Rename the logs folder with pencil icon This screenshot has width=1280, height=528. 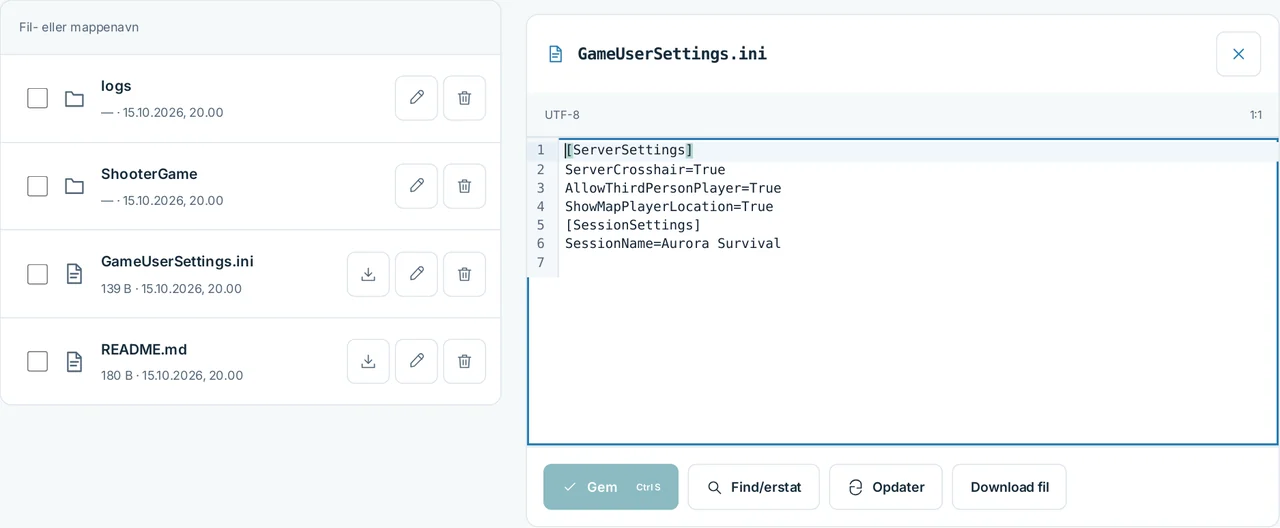pos(416,98)
